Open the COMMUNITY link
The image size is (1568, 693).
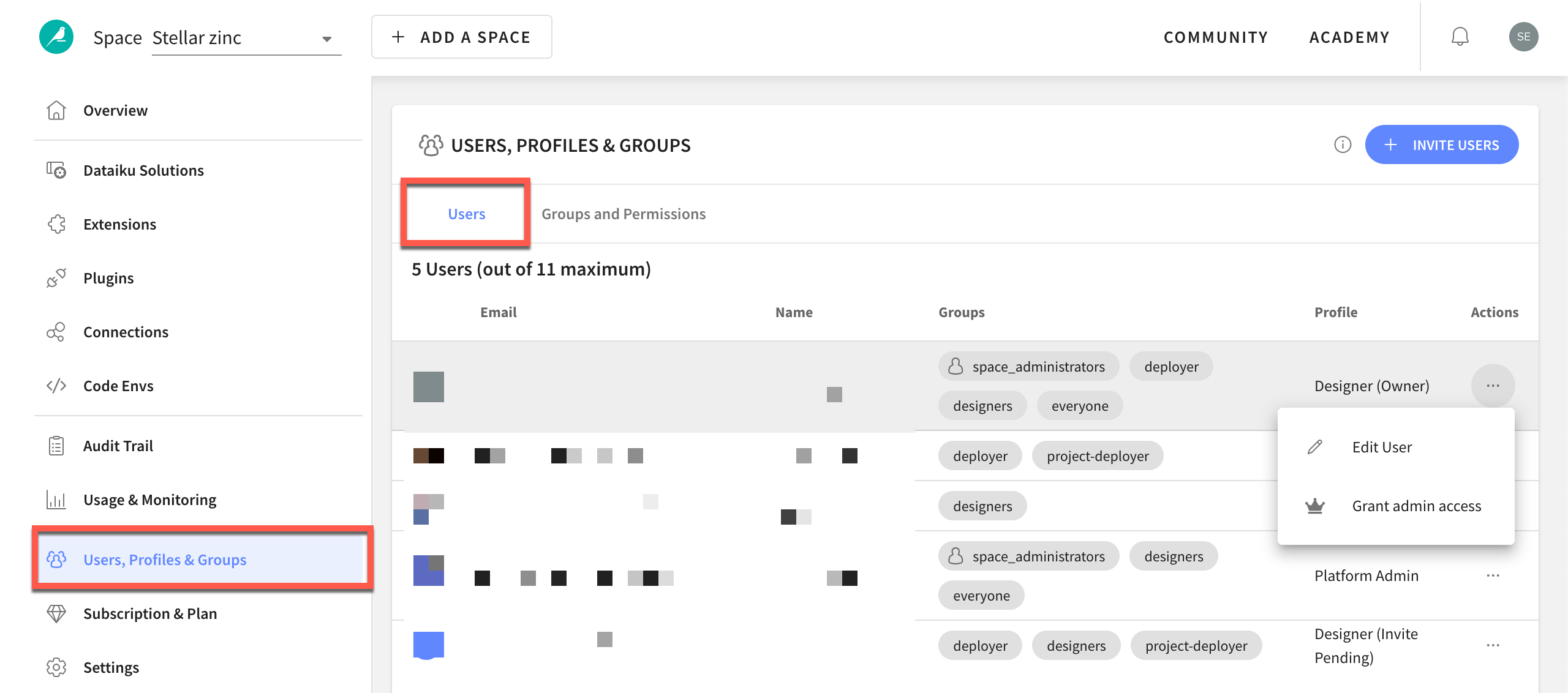point(1216,37)
